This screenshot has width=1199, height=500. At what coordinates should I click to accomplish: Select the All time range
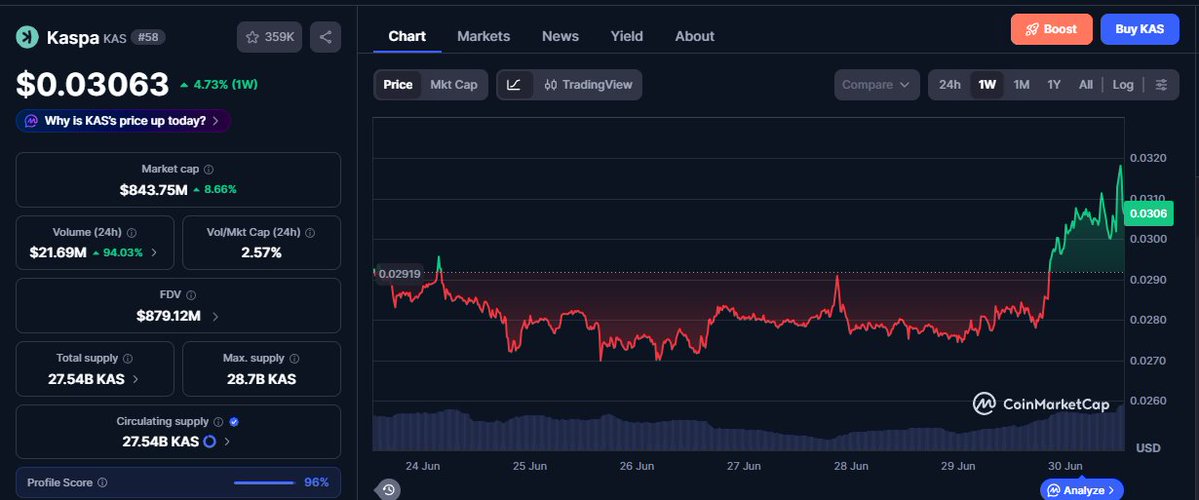(x=1086, y=85)
